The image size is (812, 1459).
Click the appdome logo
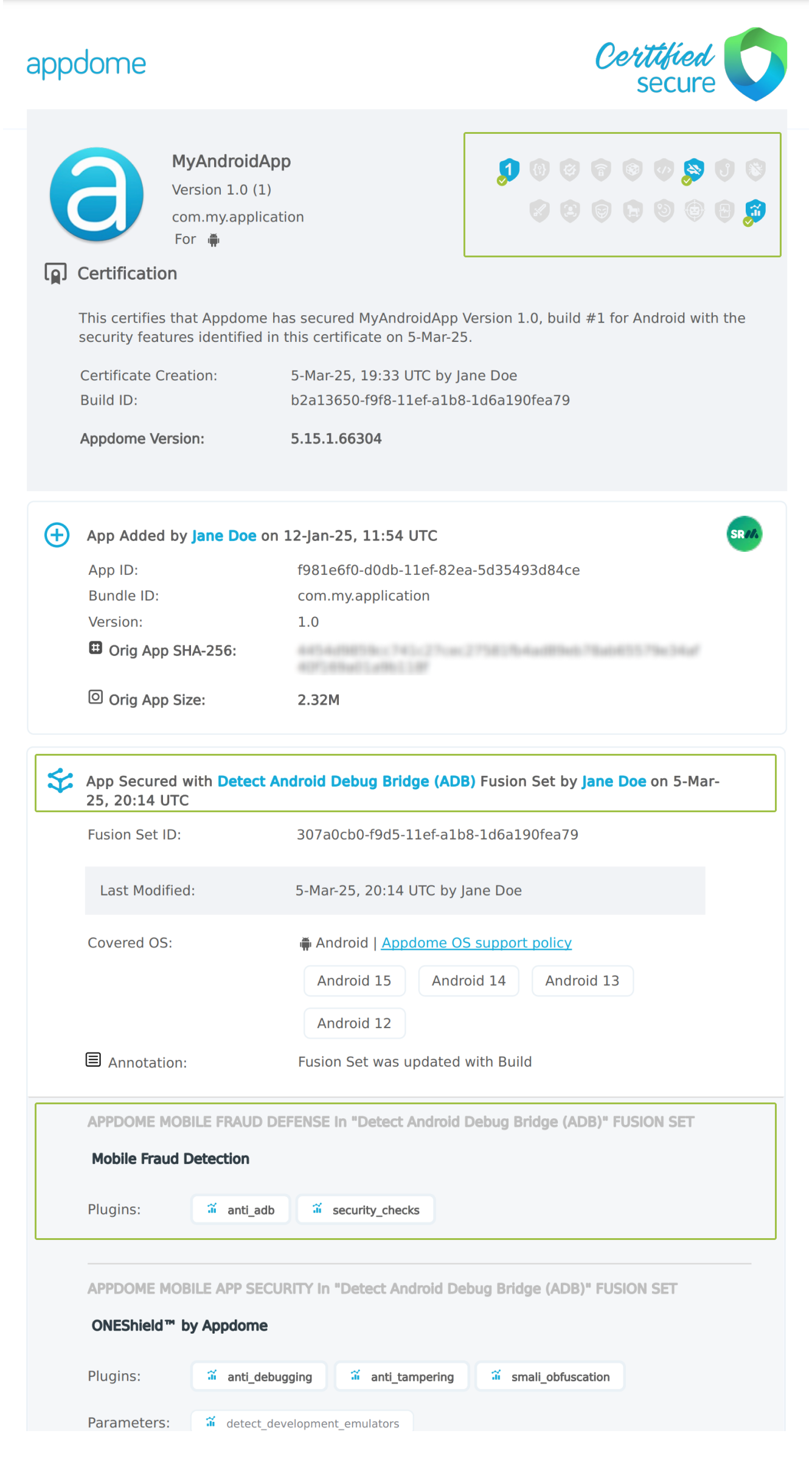[86, 64]
